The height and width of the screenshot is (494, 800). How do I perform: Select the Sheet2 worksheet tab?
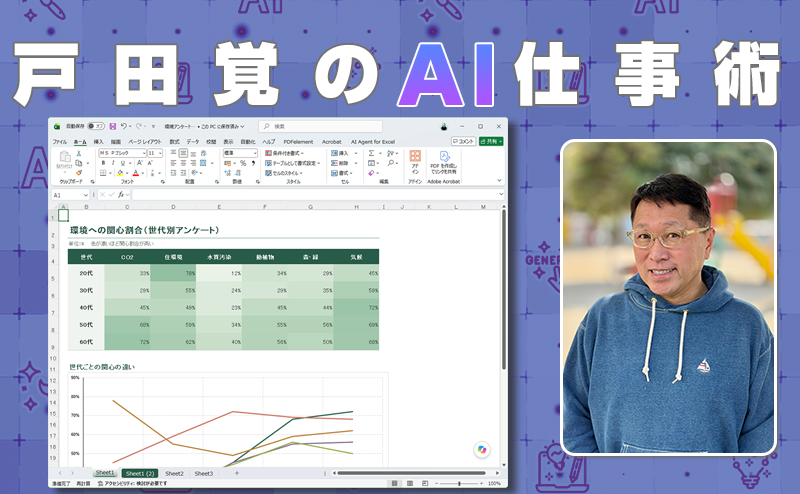click(x=174, y=474)
